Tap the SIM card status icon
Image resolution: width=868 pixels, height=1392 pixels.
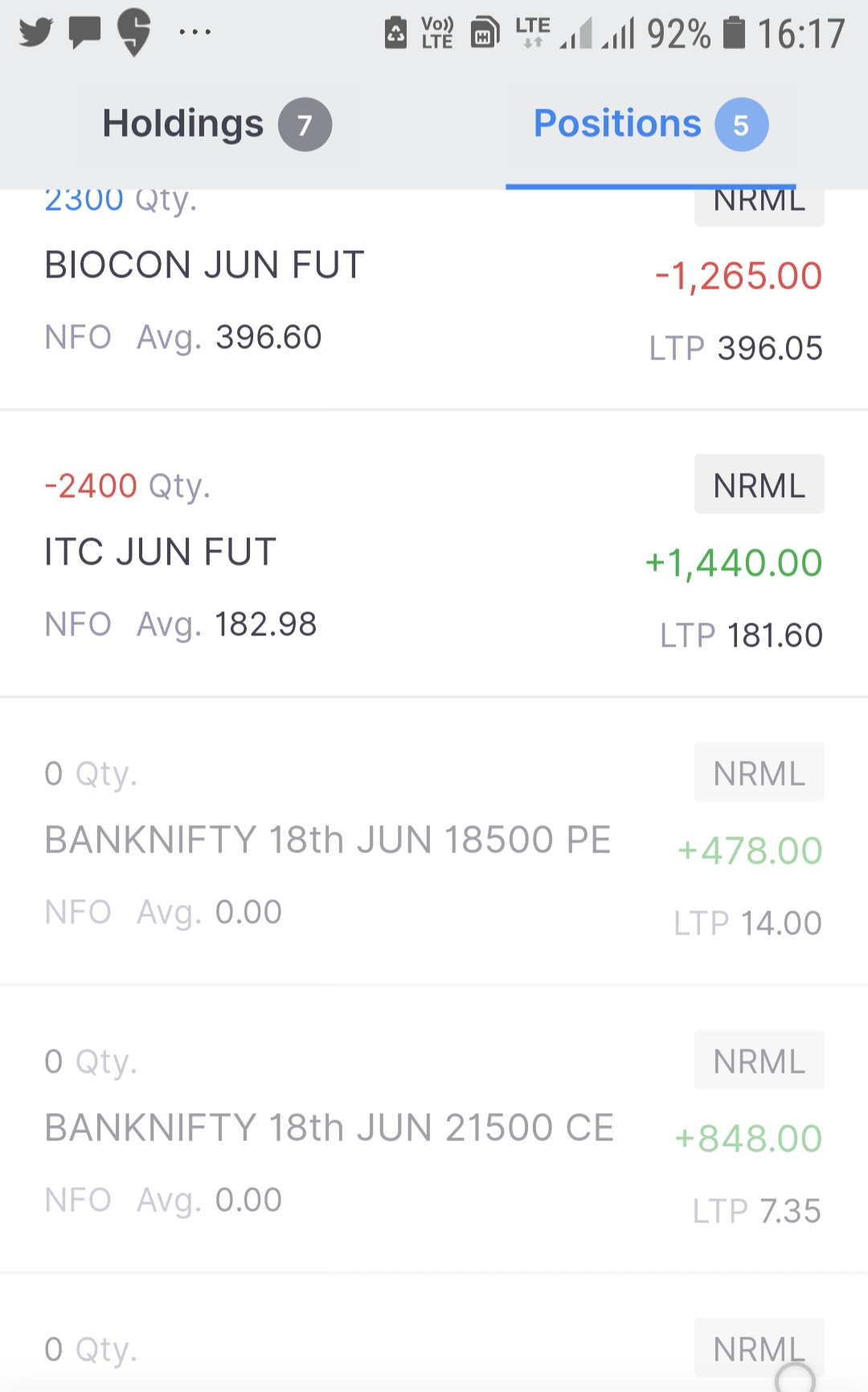point(485,33)
